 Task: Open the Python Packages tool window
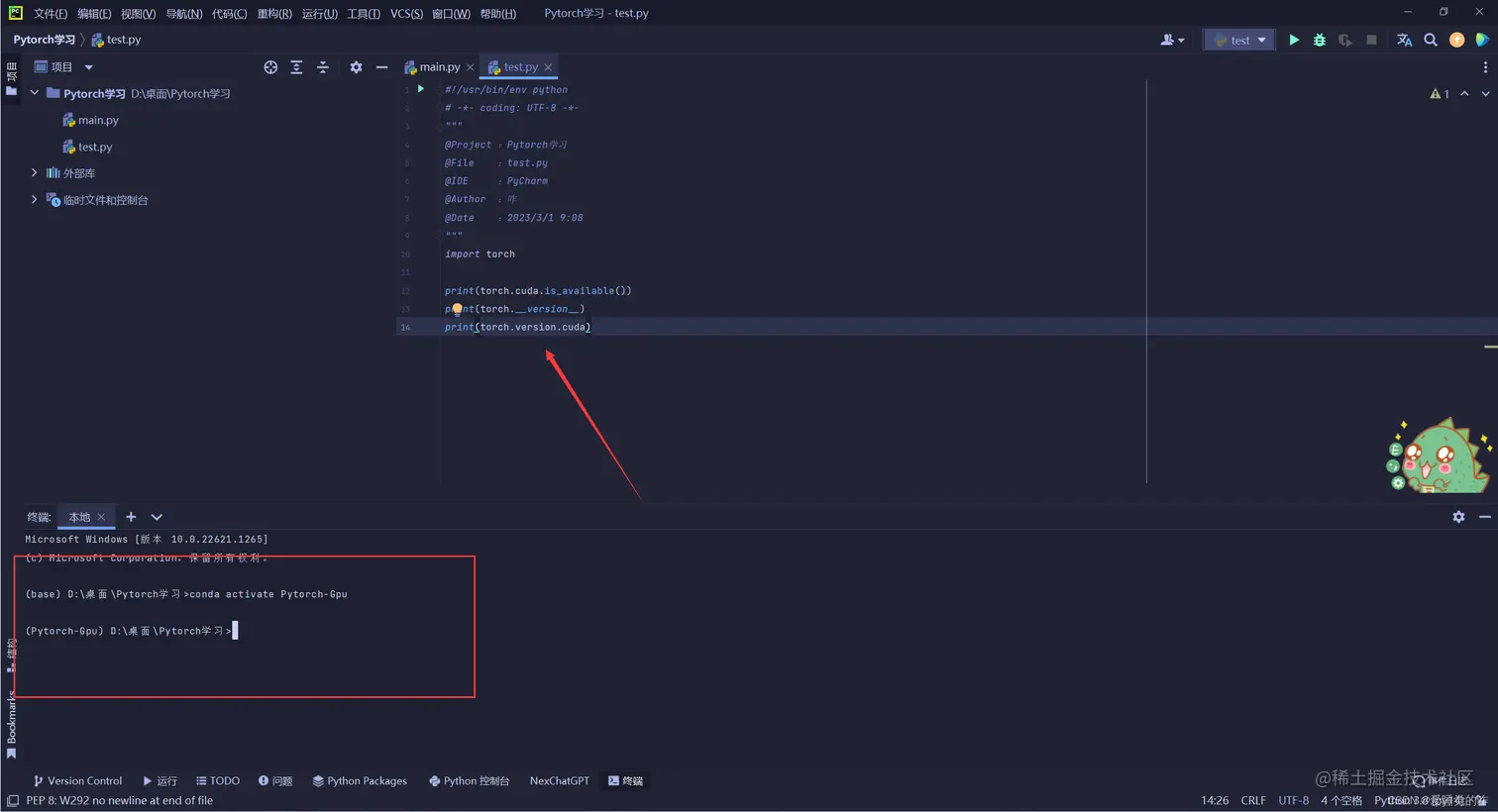[360, 780]
